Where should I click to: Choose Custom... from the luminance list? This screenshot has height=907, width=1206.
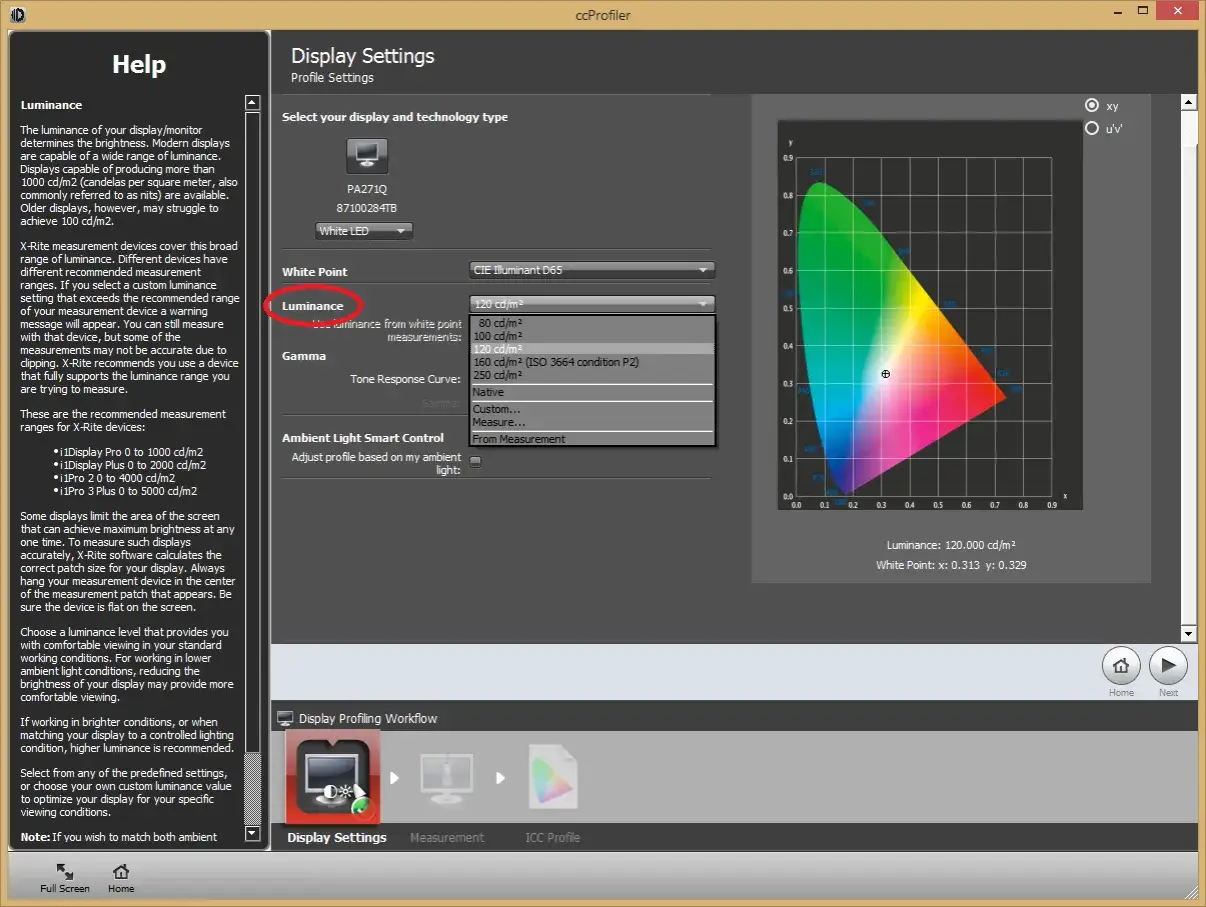pyautogui.click(x=497, y=409)
